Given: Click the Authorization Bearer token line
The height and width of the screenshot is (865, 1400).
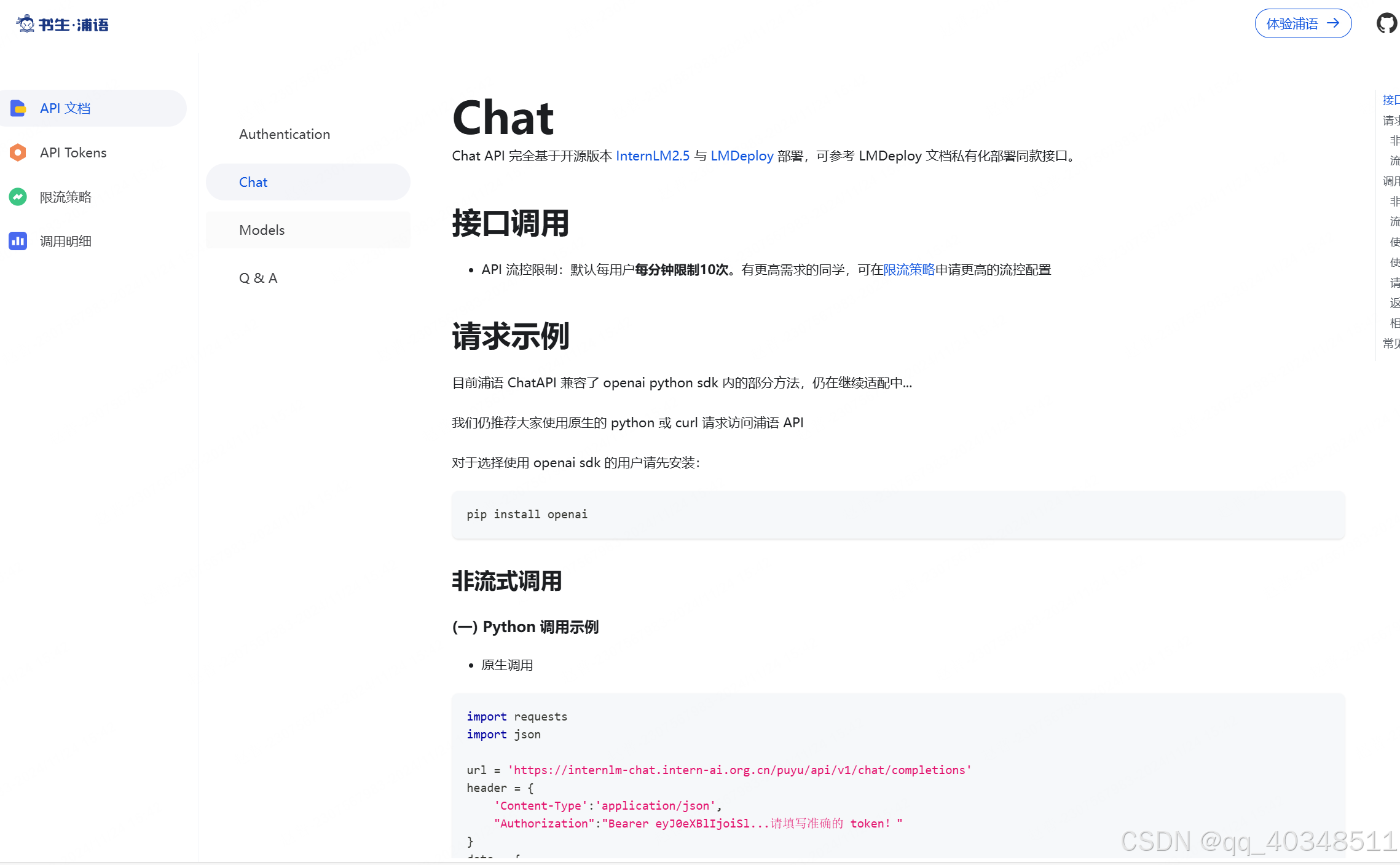Looking at the screenshot, I should click(x=698, y=824).
